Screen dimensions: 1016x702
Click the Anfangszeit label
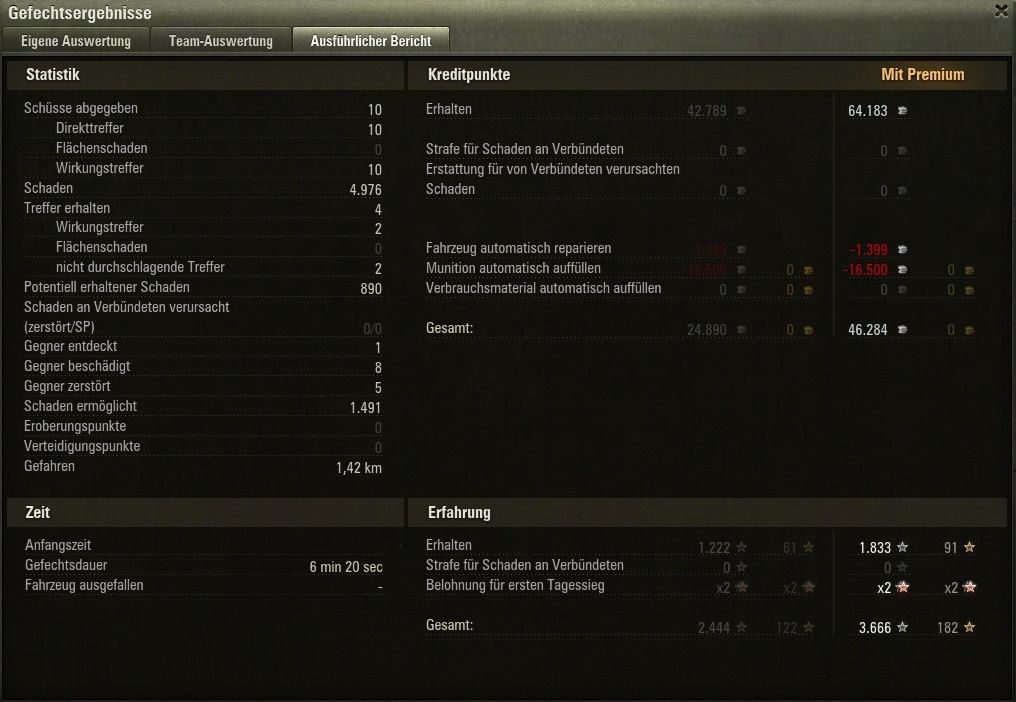(58, 545)
